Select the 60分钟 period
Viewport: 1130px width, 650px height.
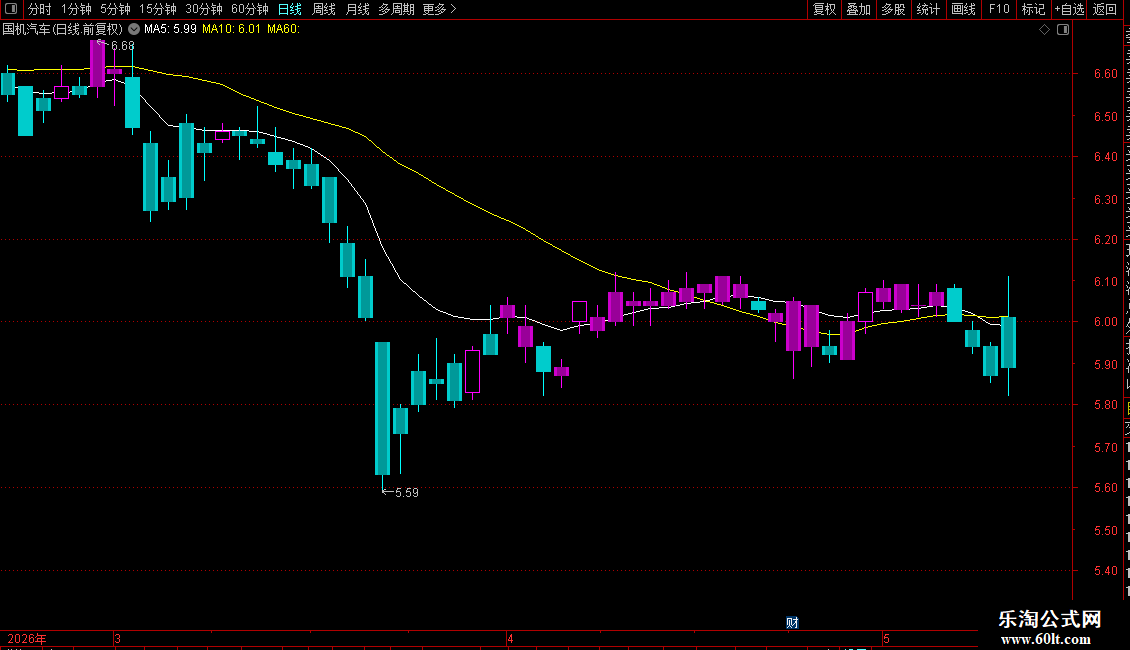[249, 9]
